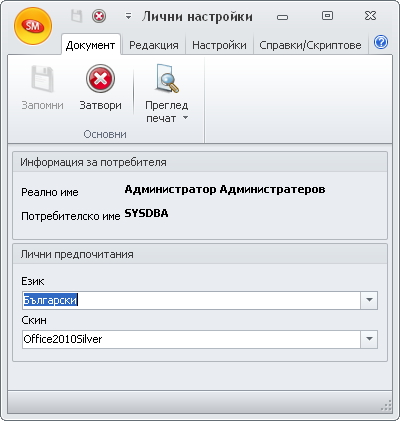This screenshot has height=421, width=400.
Task: Expand the Преглед печат dropdown arrow
Action: click(x=186, y=118)
